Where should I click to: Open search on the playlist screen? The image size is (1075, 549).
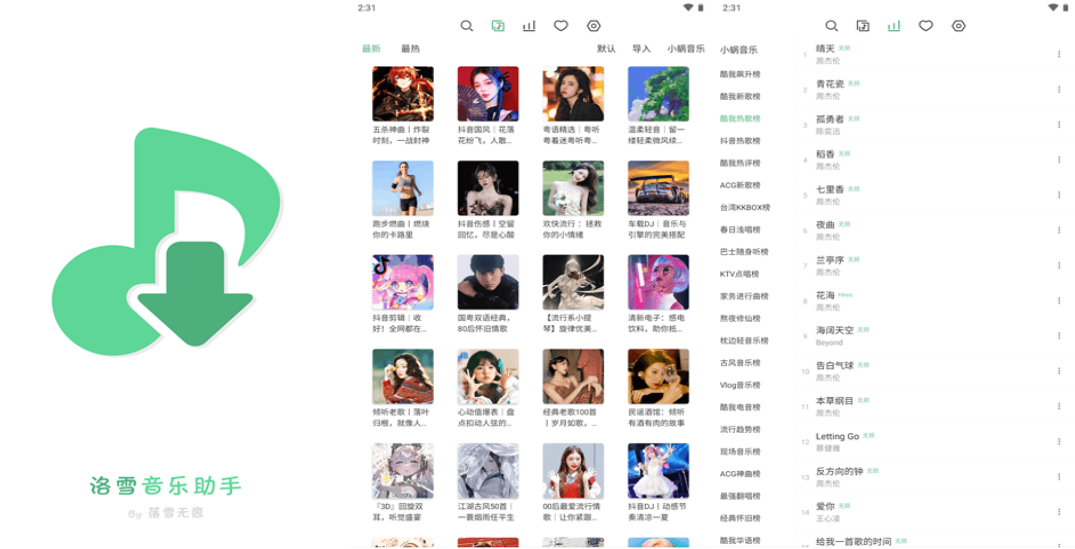point(466,26)
